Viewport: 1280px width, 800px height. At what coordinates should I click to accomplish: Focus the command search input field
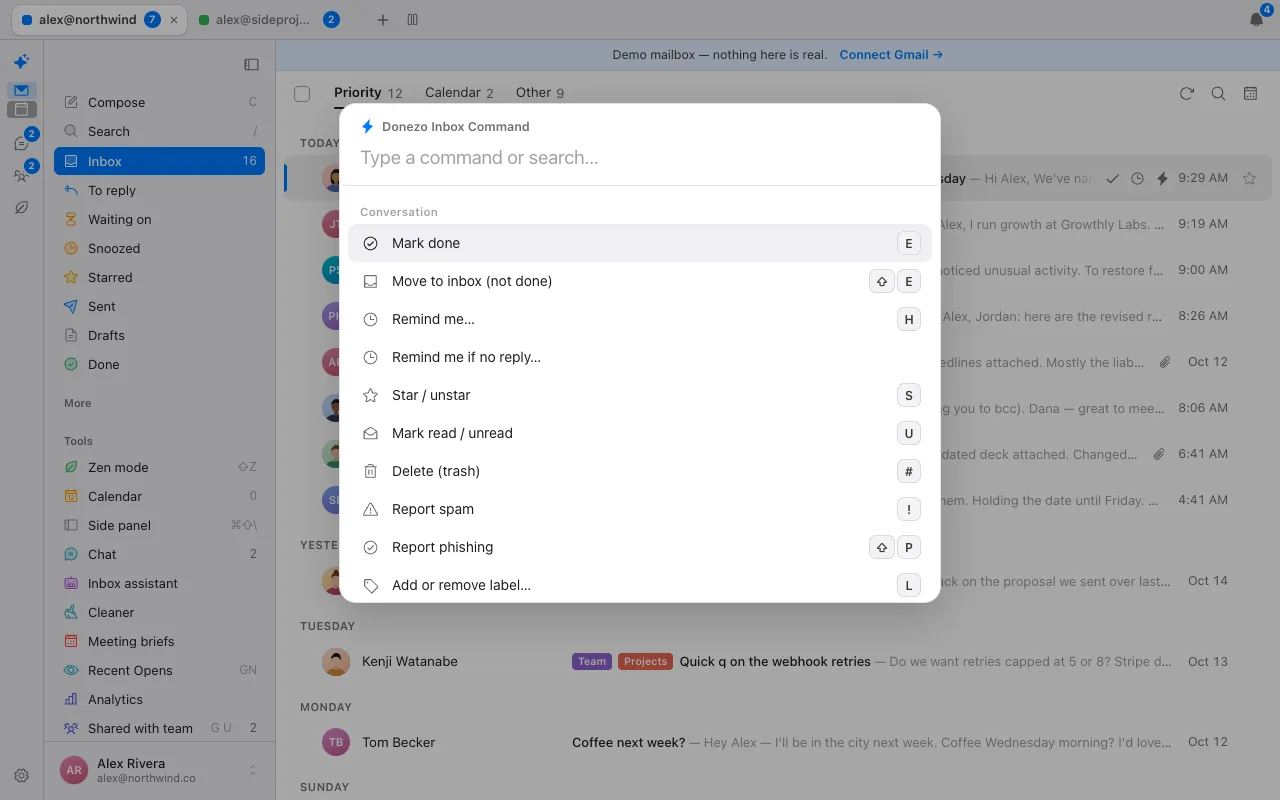(640, 158)
